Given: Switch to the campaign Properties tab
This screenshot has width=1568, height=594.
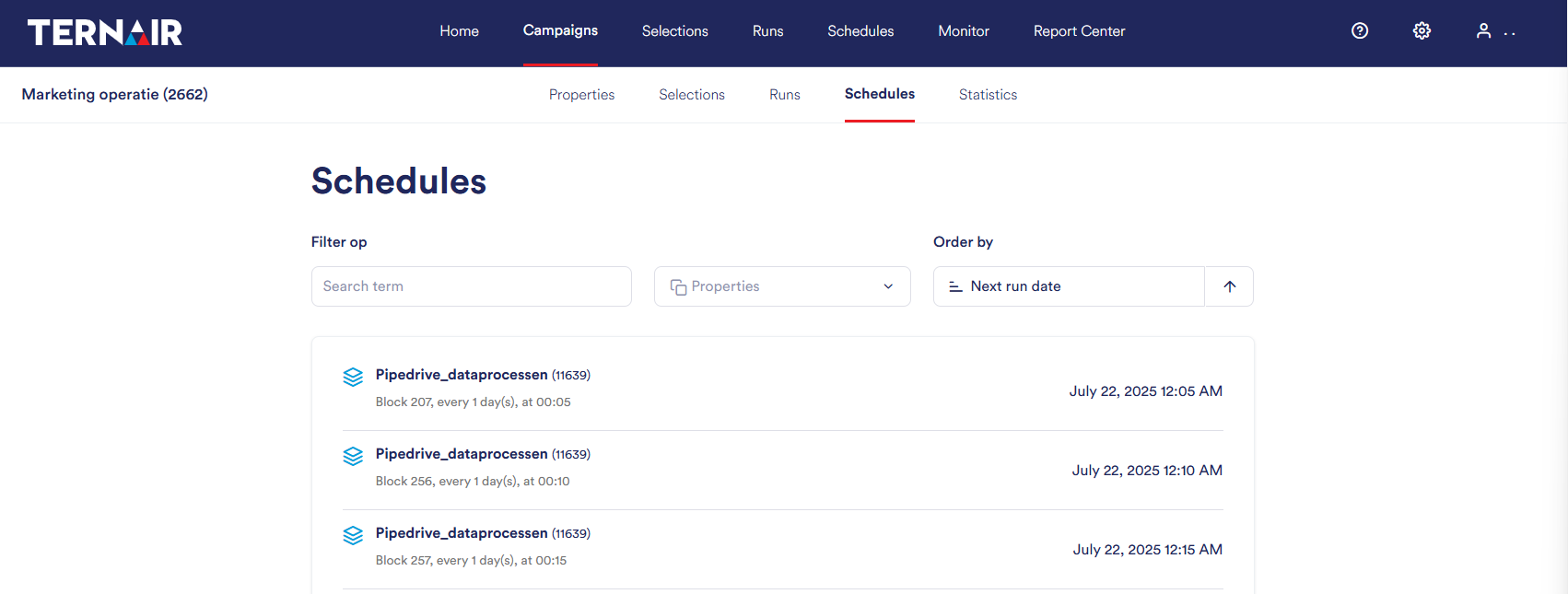Looking at the screenshot, I should pyautogui.click(x=581, y=95).
